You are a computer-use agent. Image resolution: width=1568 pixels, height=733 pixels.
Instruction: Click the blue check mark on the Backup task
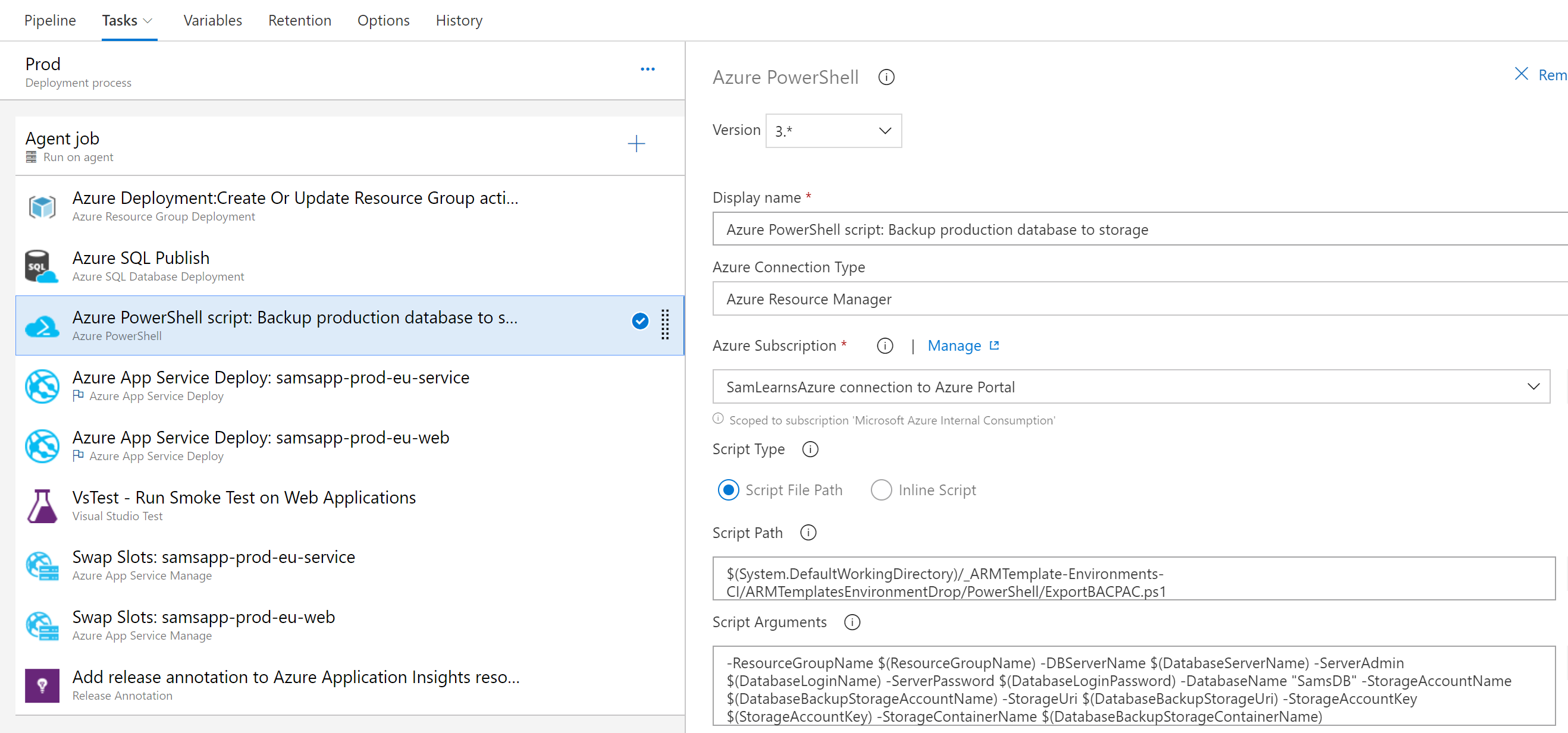tap(639, 321)
